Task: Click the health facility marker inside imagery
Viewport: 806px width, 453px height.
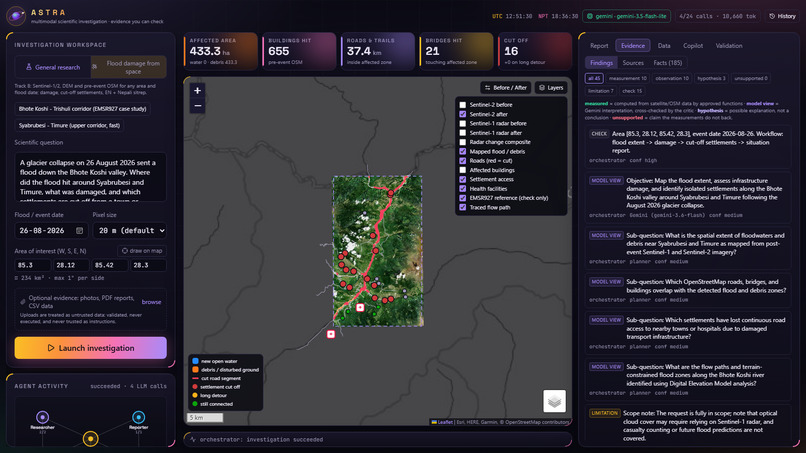Action: pos(360,307)
